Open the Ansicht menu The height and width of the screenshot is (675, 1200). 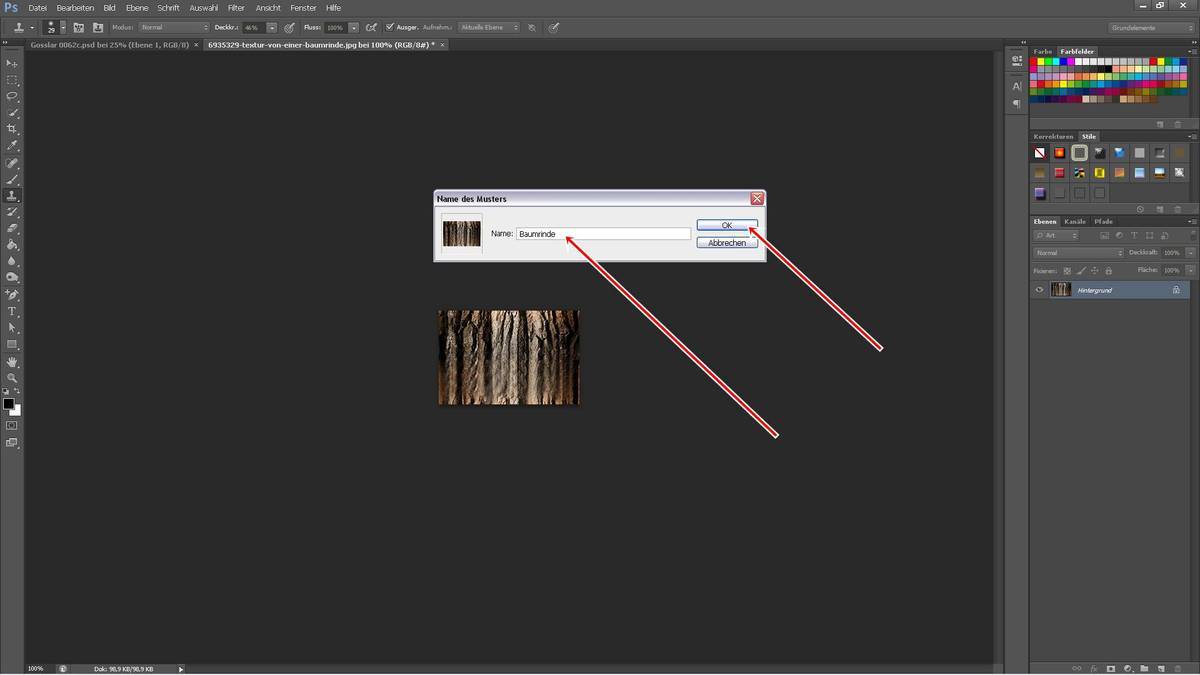[x=268, y=7]
